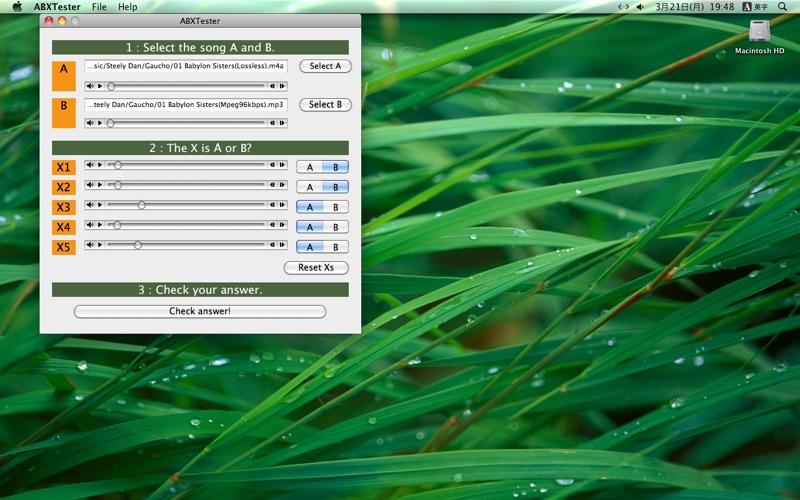The width and height of the screenshot is (800, 500).
Task: Step forward in X4 player
Action: coord(282,224)
